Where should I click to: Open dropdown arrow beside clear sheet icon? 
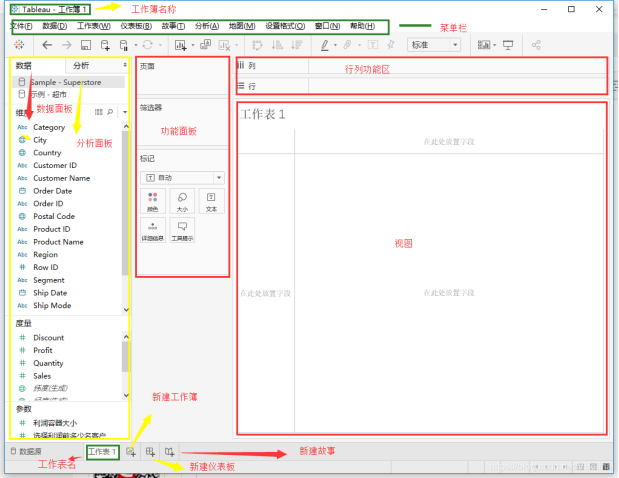(x=236, y=45)
